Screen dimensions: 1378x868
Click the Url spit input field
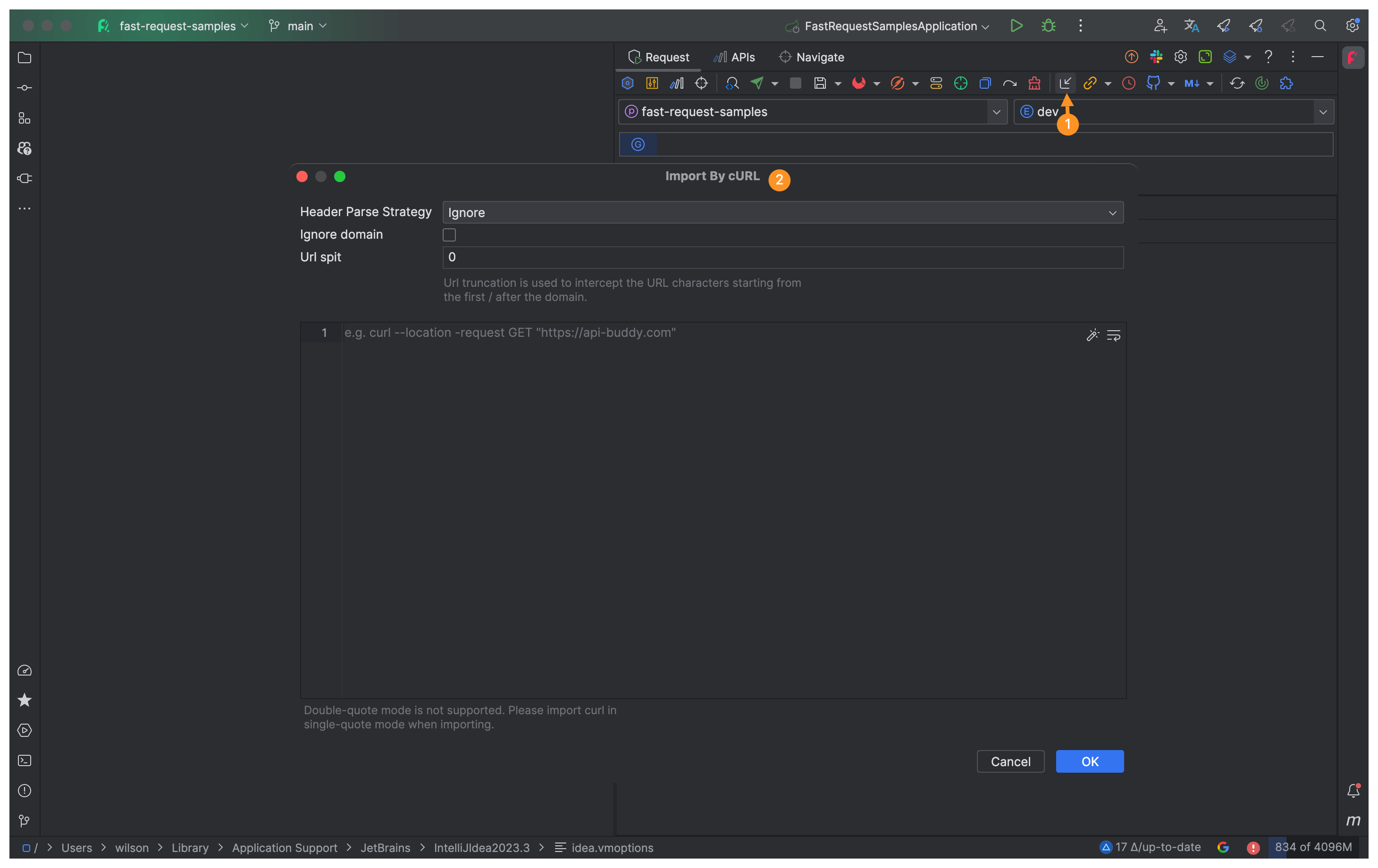(x=782, y=258)
